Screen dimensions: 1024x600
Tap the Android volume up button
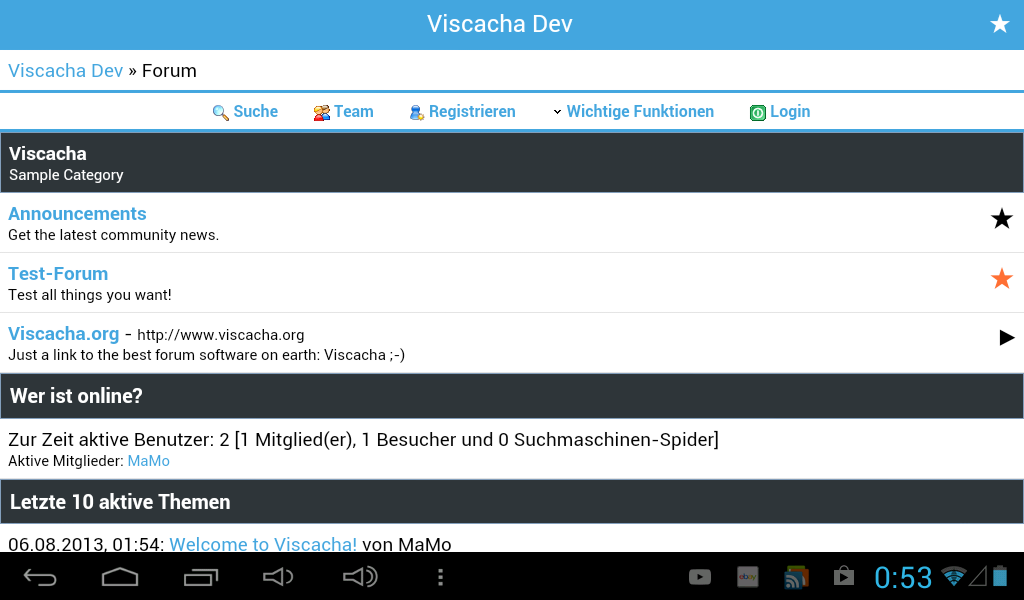point(360,577)
